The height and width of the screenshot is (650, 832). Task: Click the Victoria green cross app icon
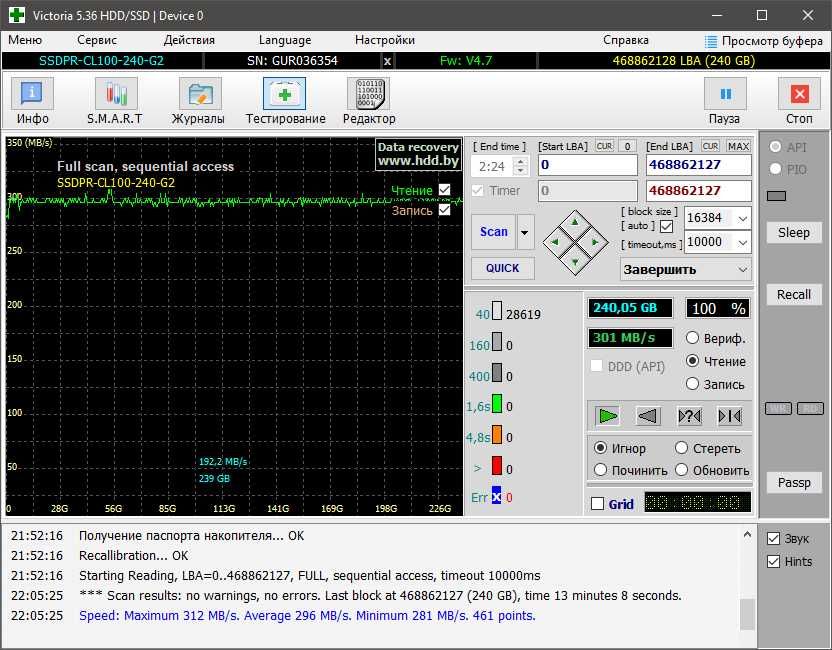coord(16,15)
